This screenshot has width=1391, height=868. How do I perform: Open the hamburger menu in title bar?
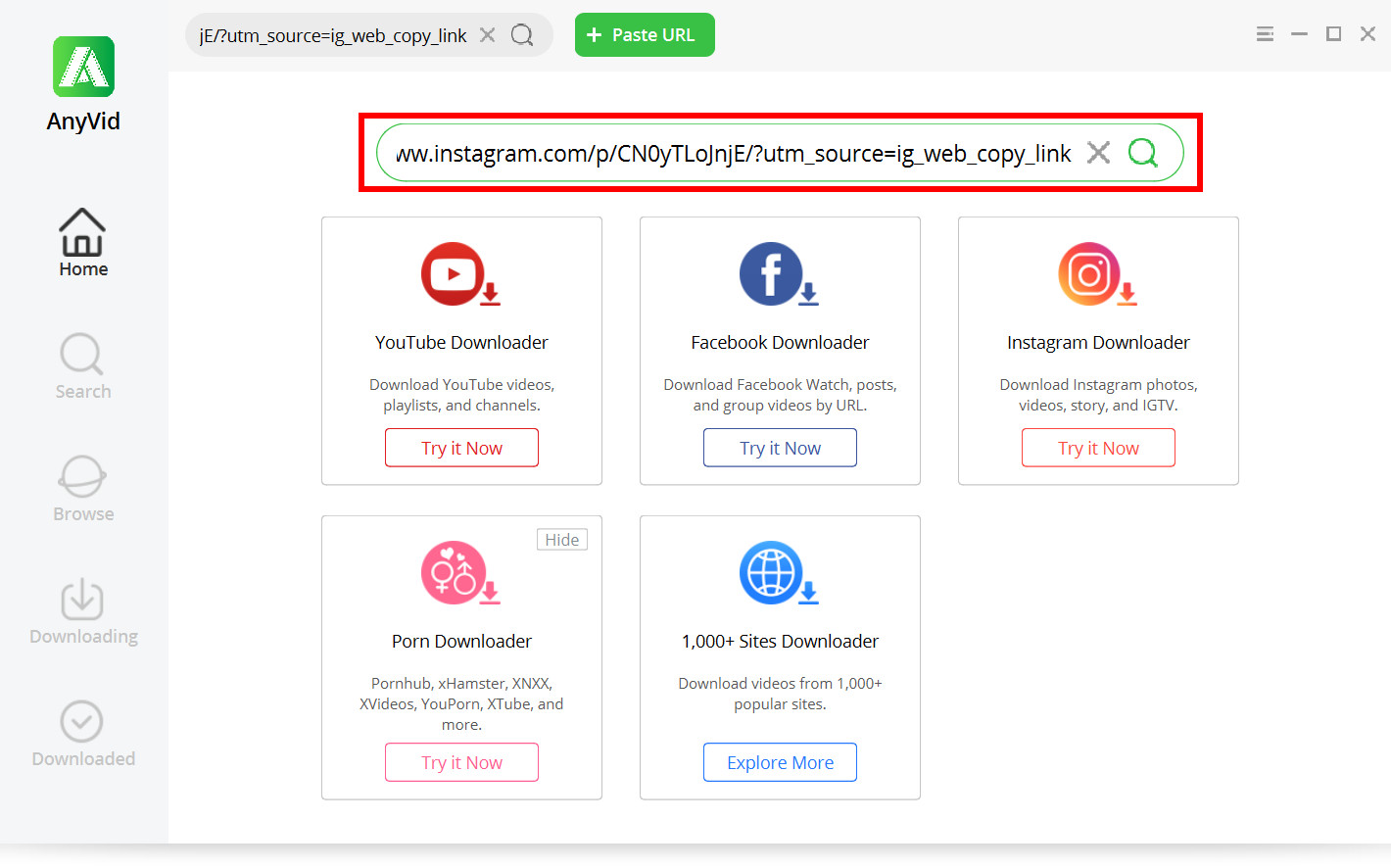pos(1265,34)
